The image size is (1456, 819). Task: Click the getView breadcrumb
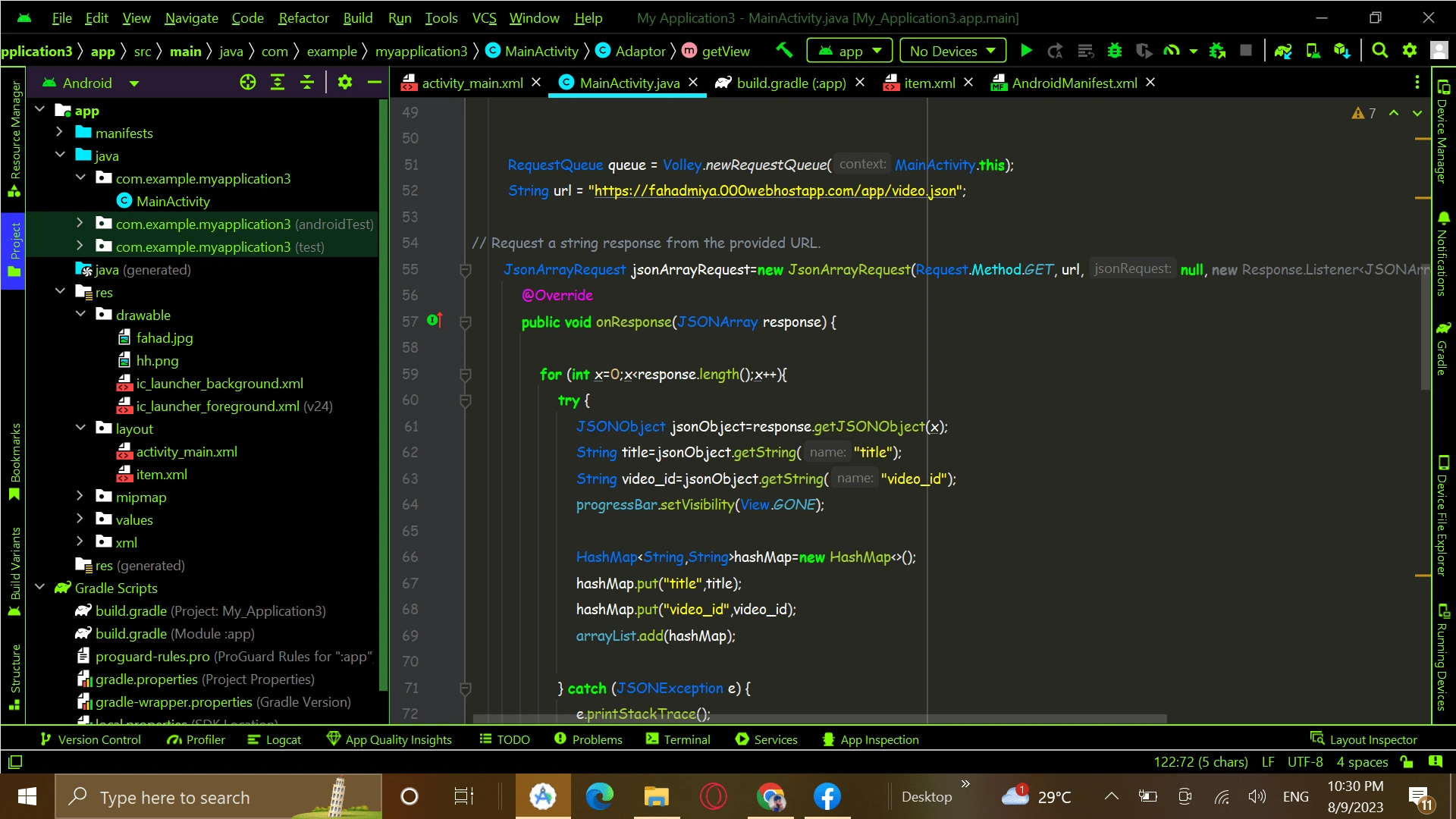pyautogui.click(x=717, y=51)
